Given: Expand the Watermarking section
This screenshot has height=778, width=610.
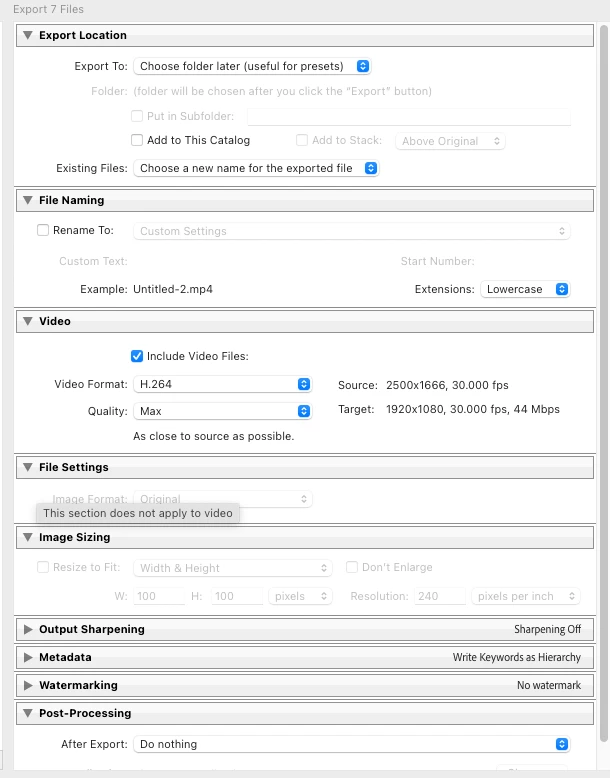Looking at the screenshot, I should (x=28, y=685).
